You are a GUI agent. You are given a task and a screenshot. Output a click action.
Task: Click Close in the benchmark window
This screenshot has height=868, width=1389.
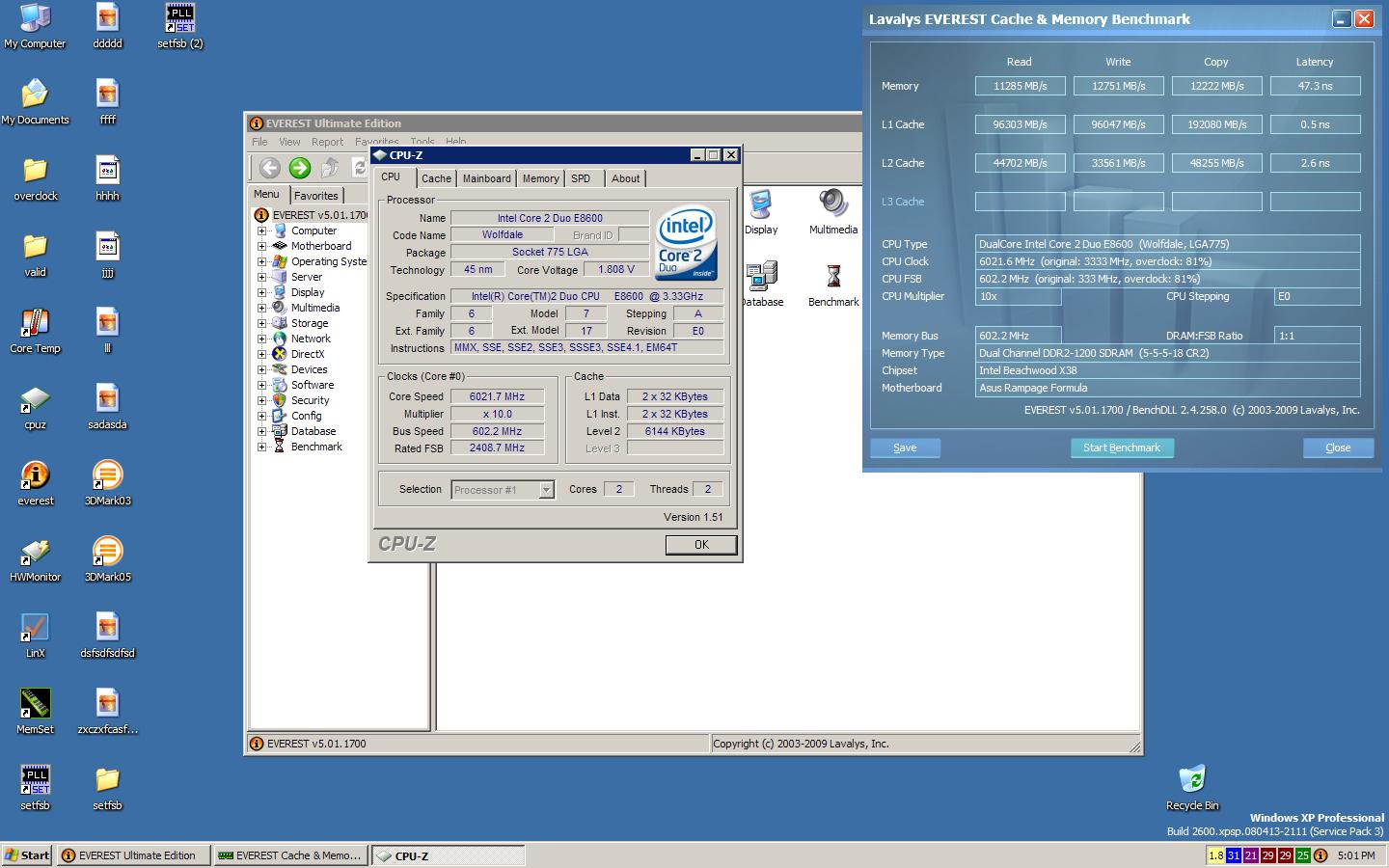pyautogui.click(x=1338, y=448)
